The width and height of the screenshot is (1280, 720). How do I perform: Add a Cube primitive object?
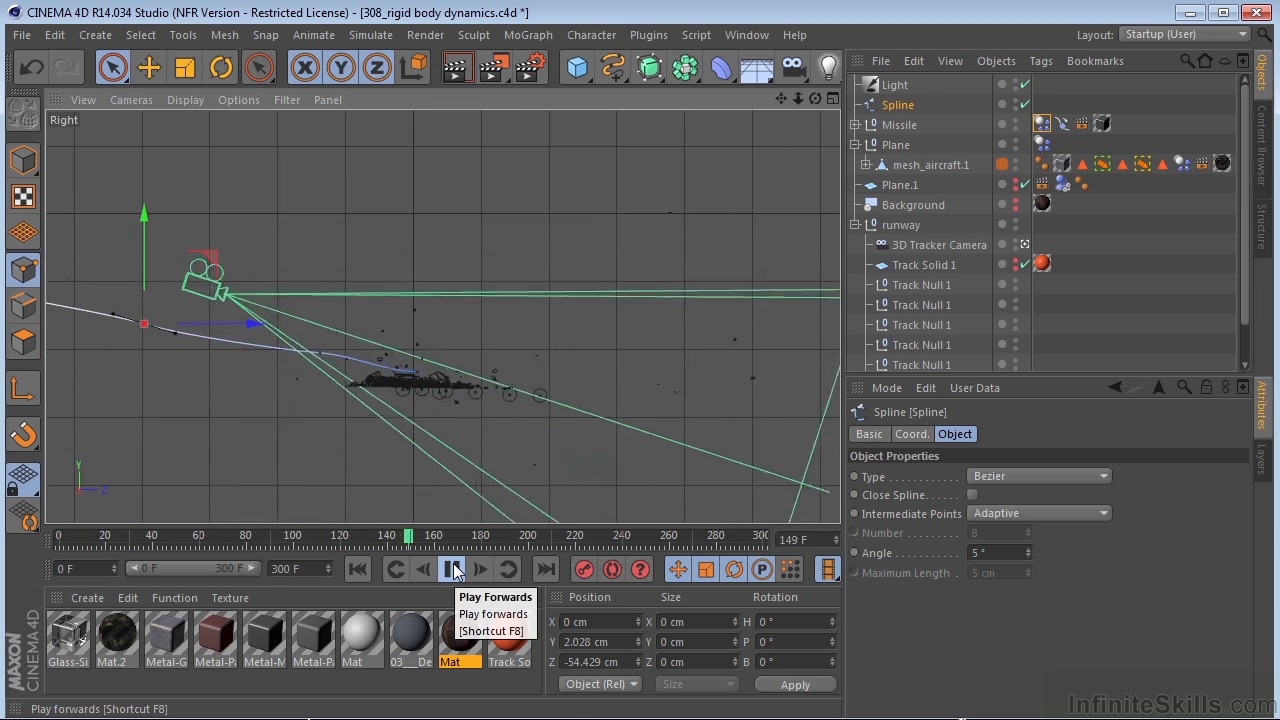click(x=578, y=67)
